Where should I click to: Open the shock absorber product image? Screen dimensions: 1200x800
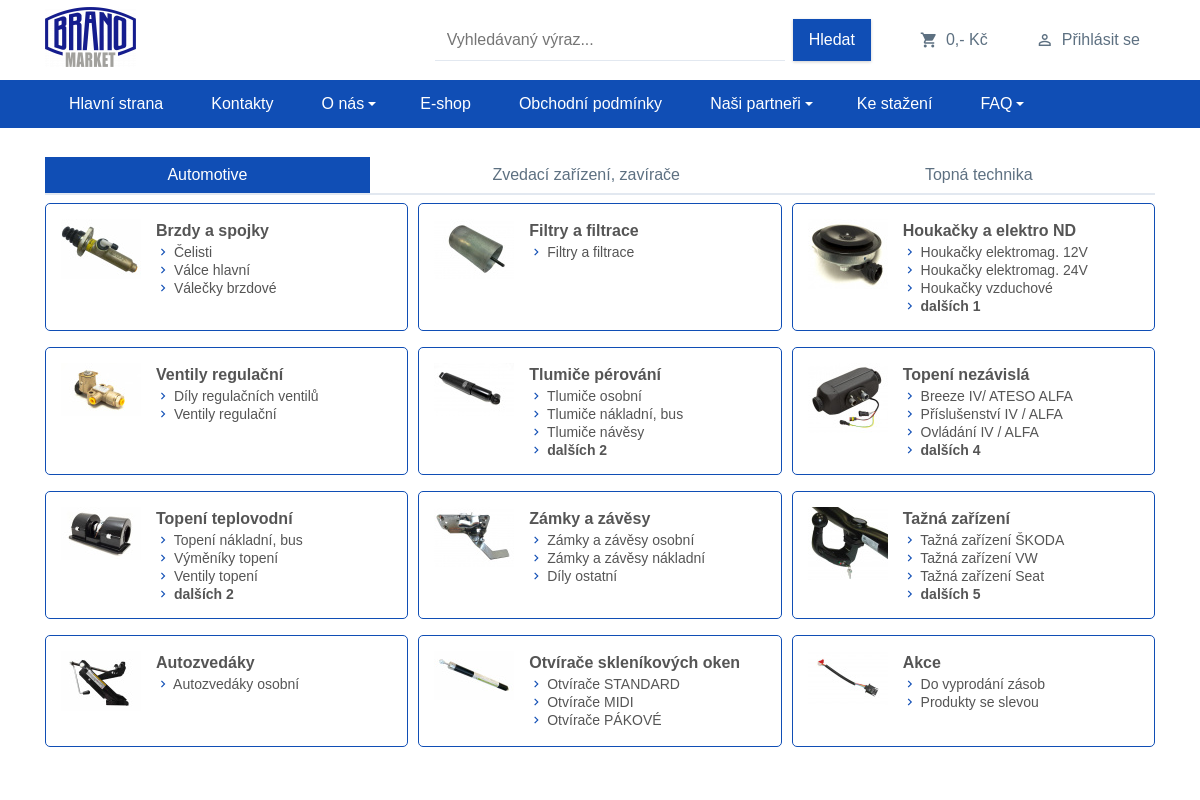(x=472, y=388)
